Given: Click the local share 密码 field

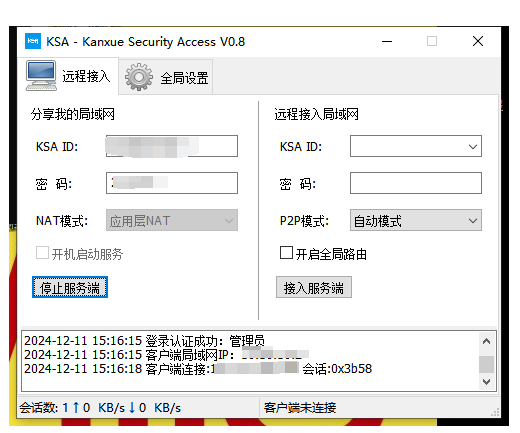Looking at the screenshot, I should (172, 183).
